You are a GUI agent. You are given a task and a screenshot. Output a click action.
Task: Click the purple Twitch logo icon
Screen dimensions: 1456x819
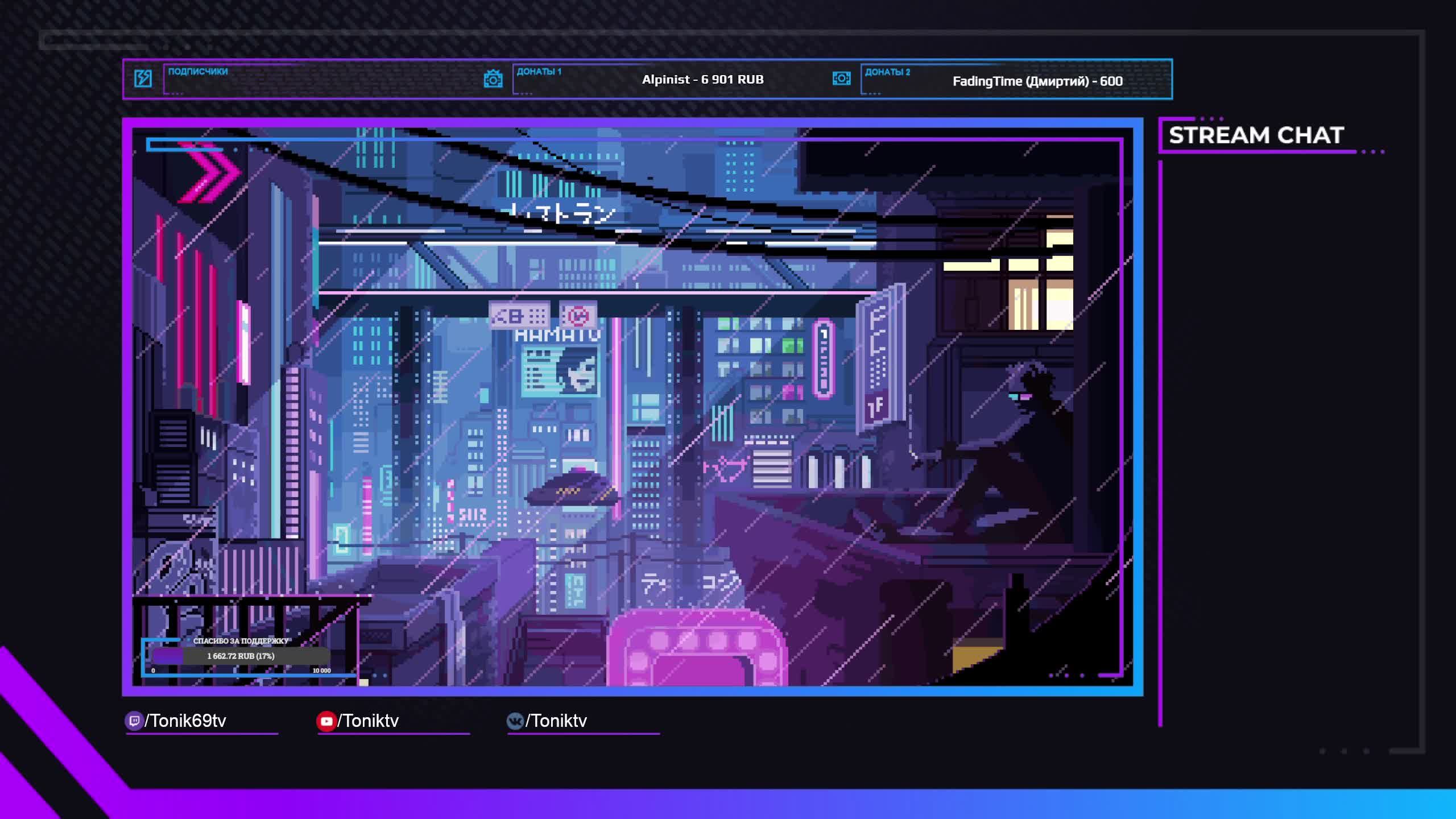134,721
